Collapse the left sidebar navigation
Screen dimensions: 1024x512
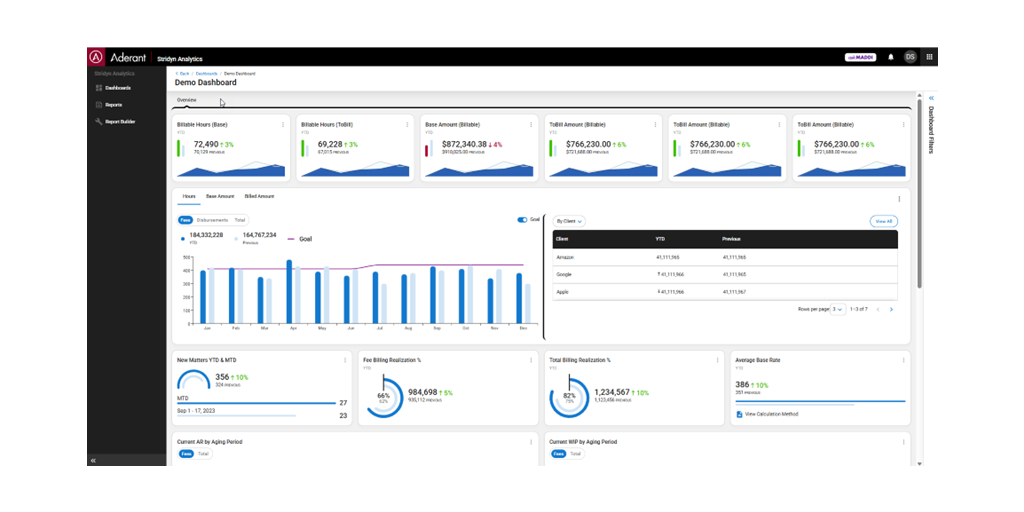[93, 460]
